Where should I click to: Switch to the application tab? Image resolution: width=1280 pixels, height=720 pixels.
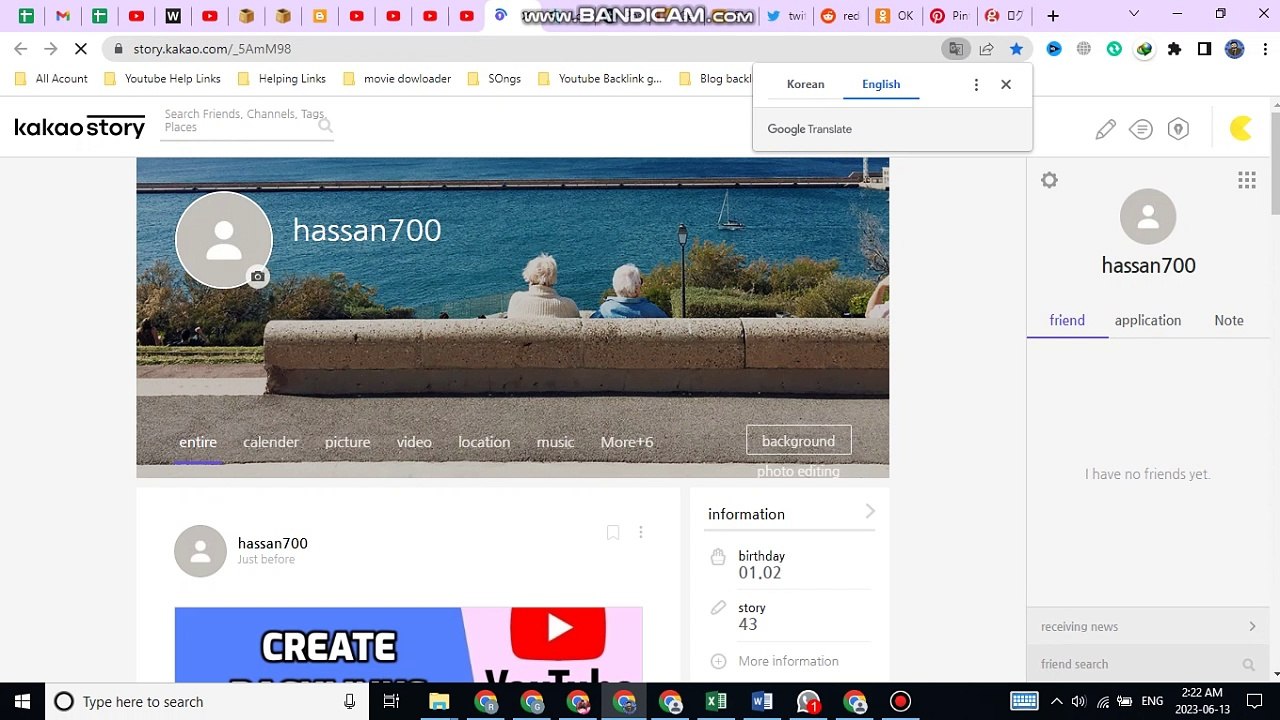click(1148, 320)
